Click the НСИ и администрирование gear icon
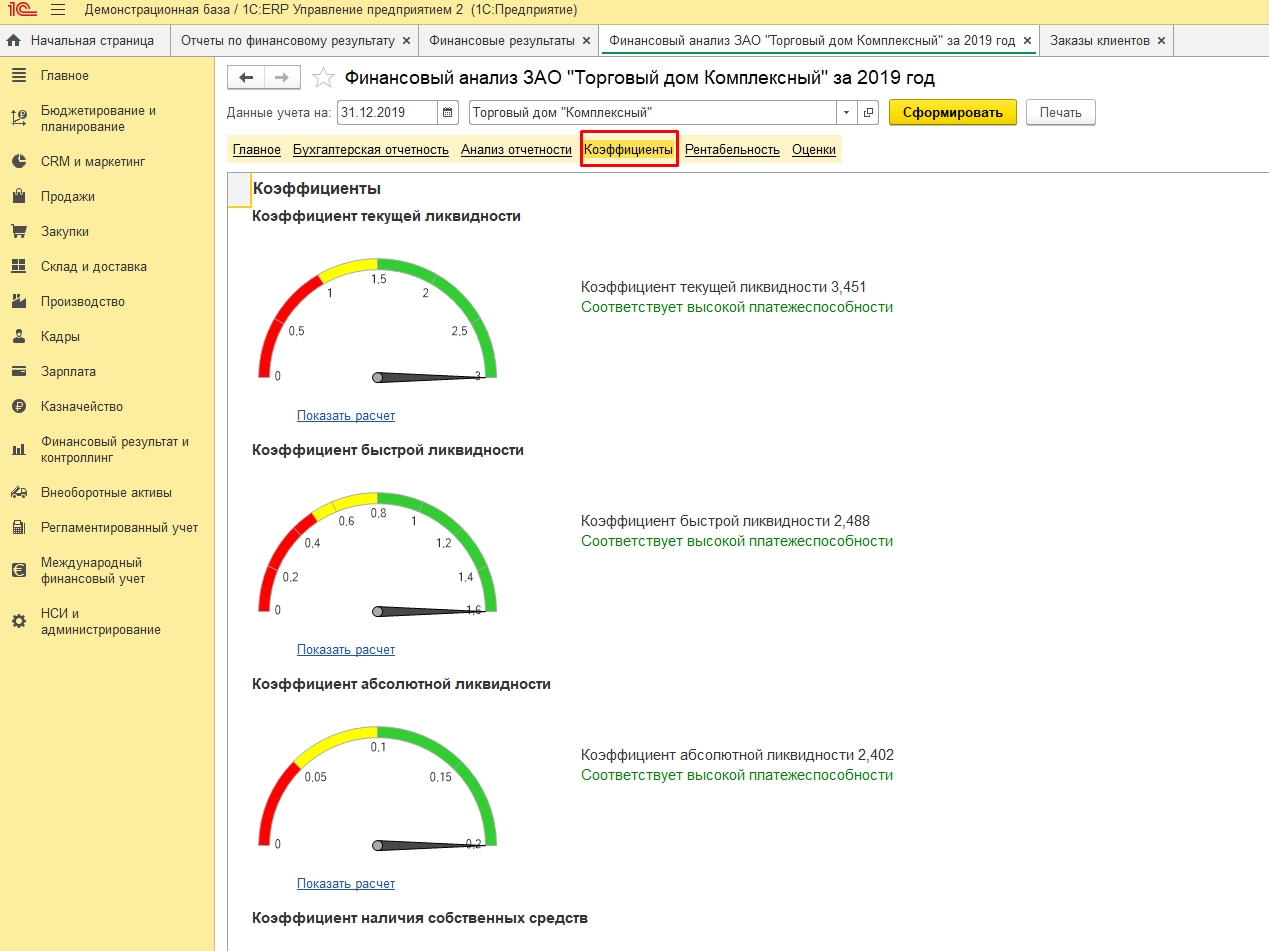This screenshot has width=1269, height=951. coord(18,621)
